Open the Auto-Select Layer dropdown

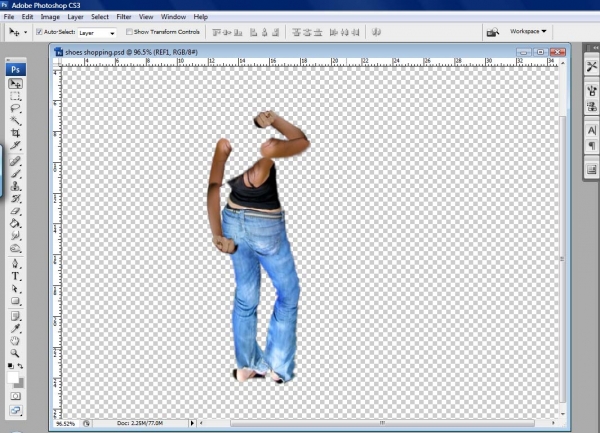pos(97,33)
